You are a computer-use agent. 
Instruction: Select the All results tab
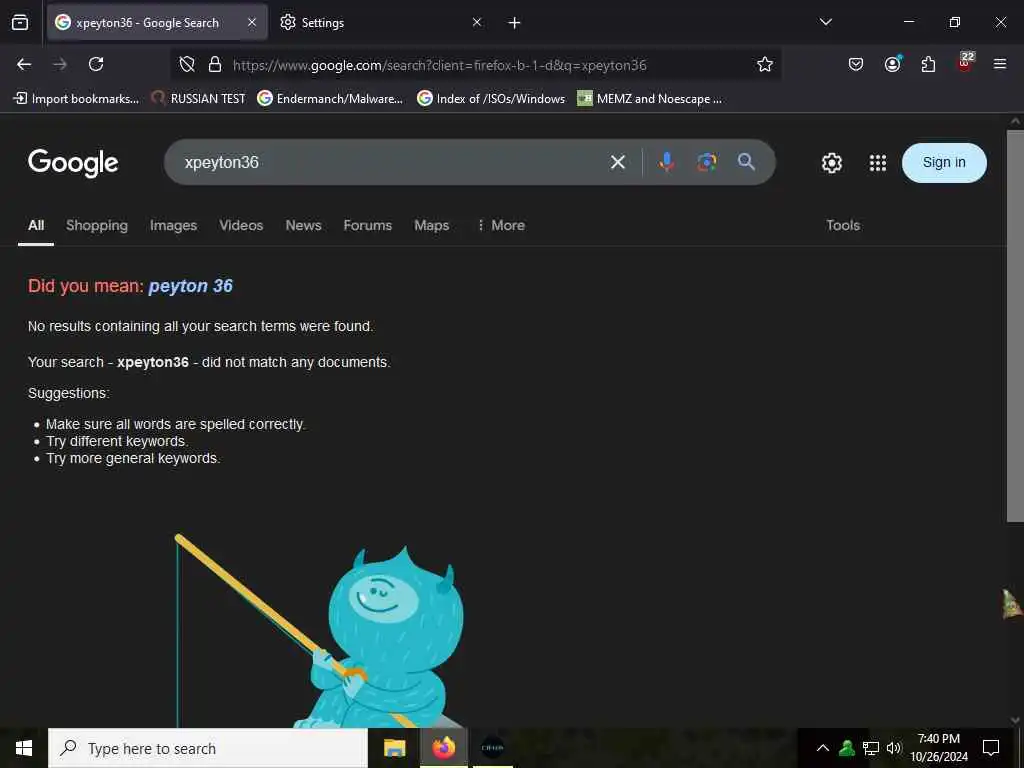point(36,225)
